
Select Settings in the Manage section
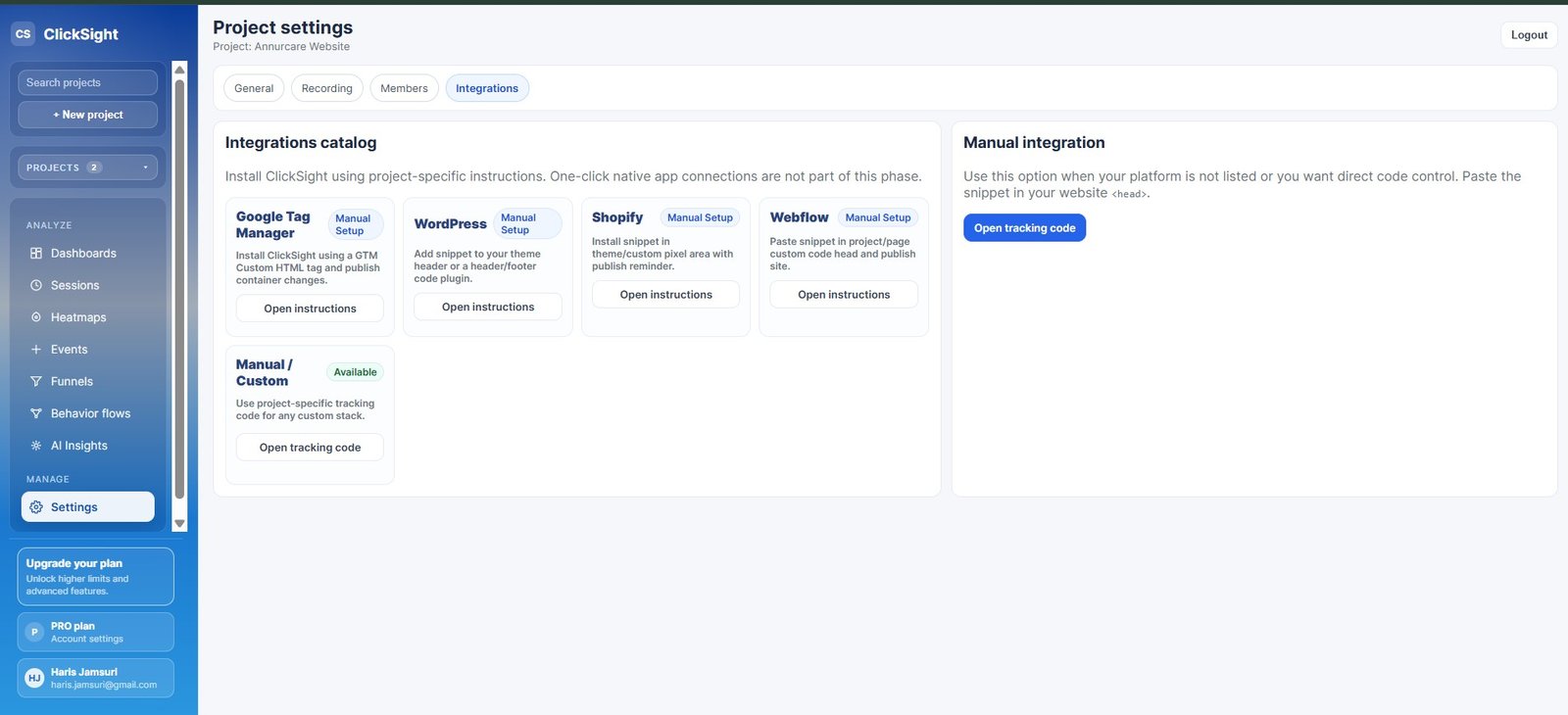pos(87,507)
